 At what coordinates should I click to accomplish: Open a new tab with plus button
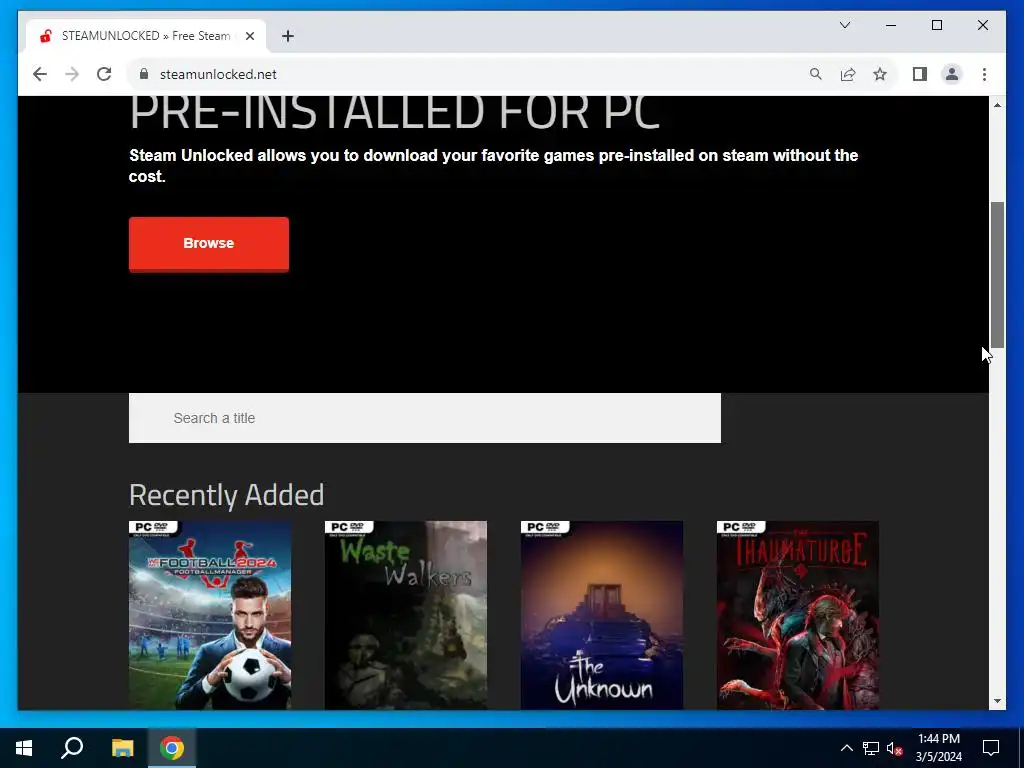pos(288,36)
